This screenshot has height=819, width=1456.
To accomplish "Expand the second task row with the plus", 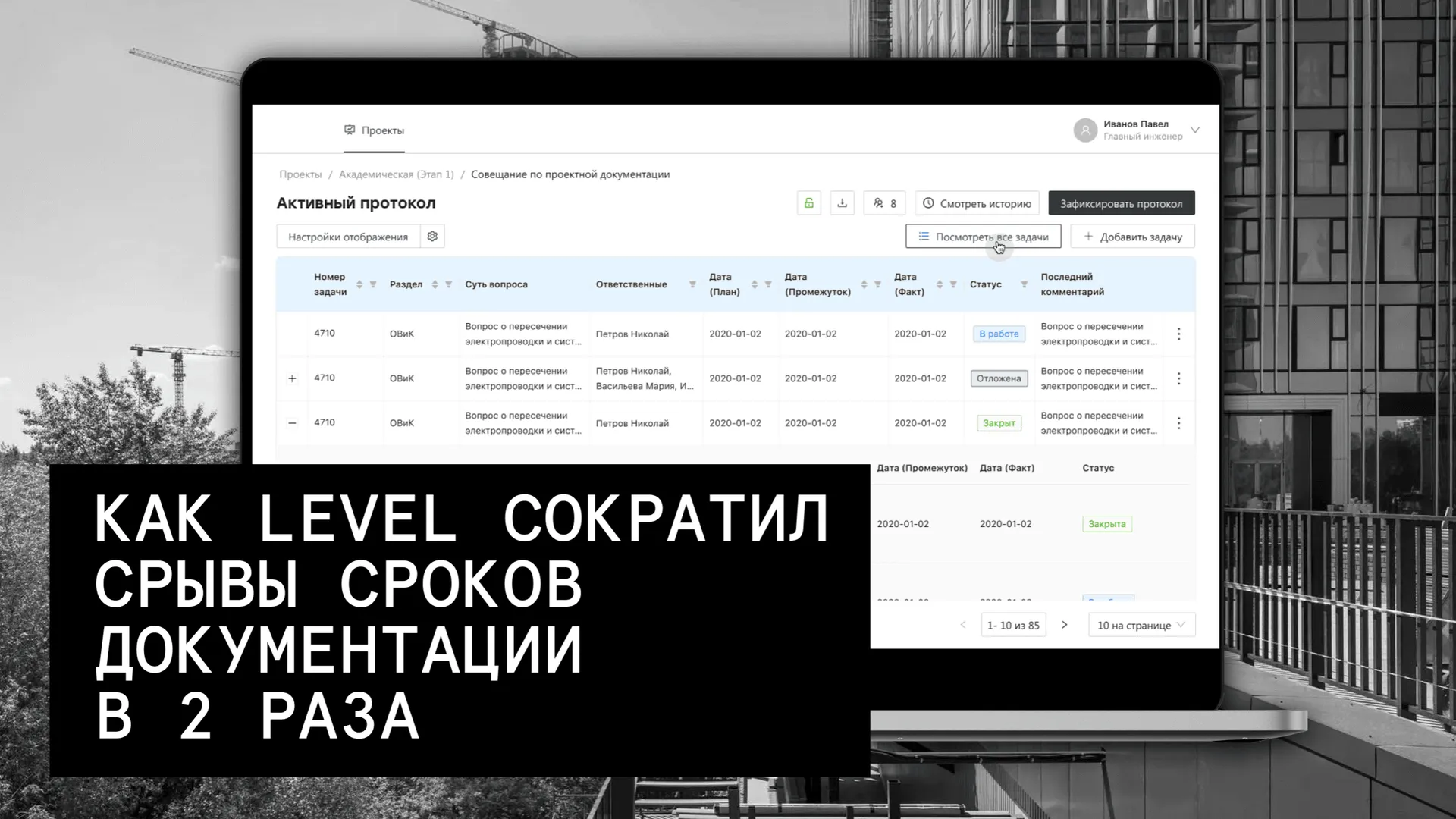I will (292, 378).
